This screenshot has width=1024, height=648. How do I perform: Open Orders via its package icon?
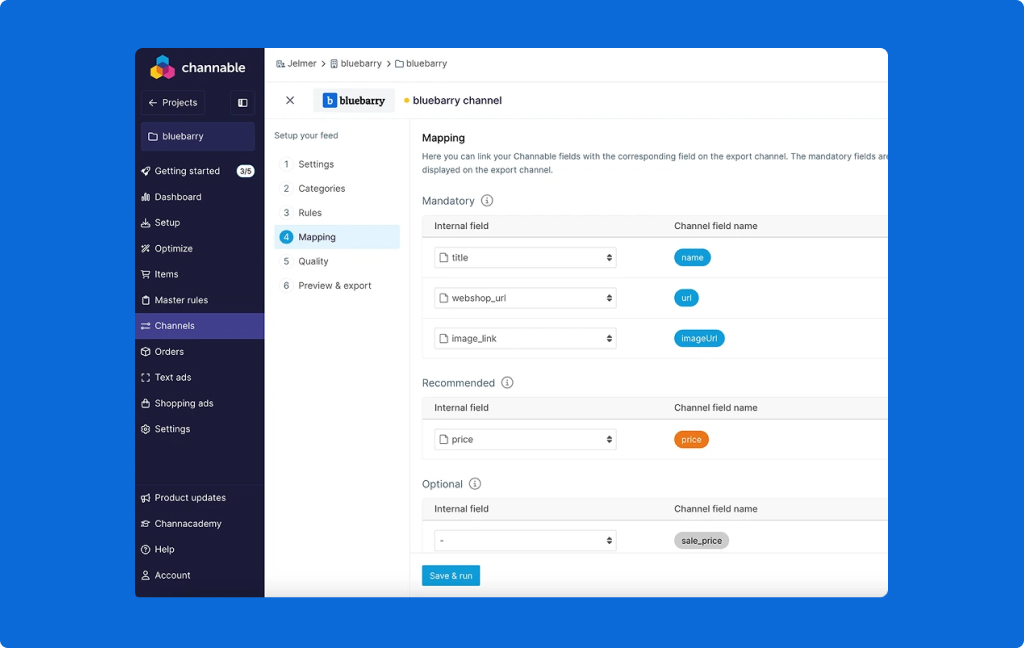[x=146, y=351]
